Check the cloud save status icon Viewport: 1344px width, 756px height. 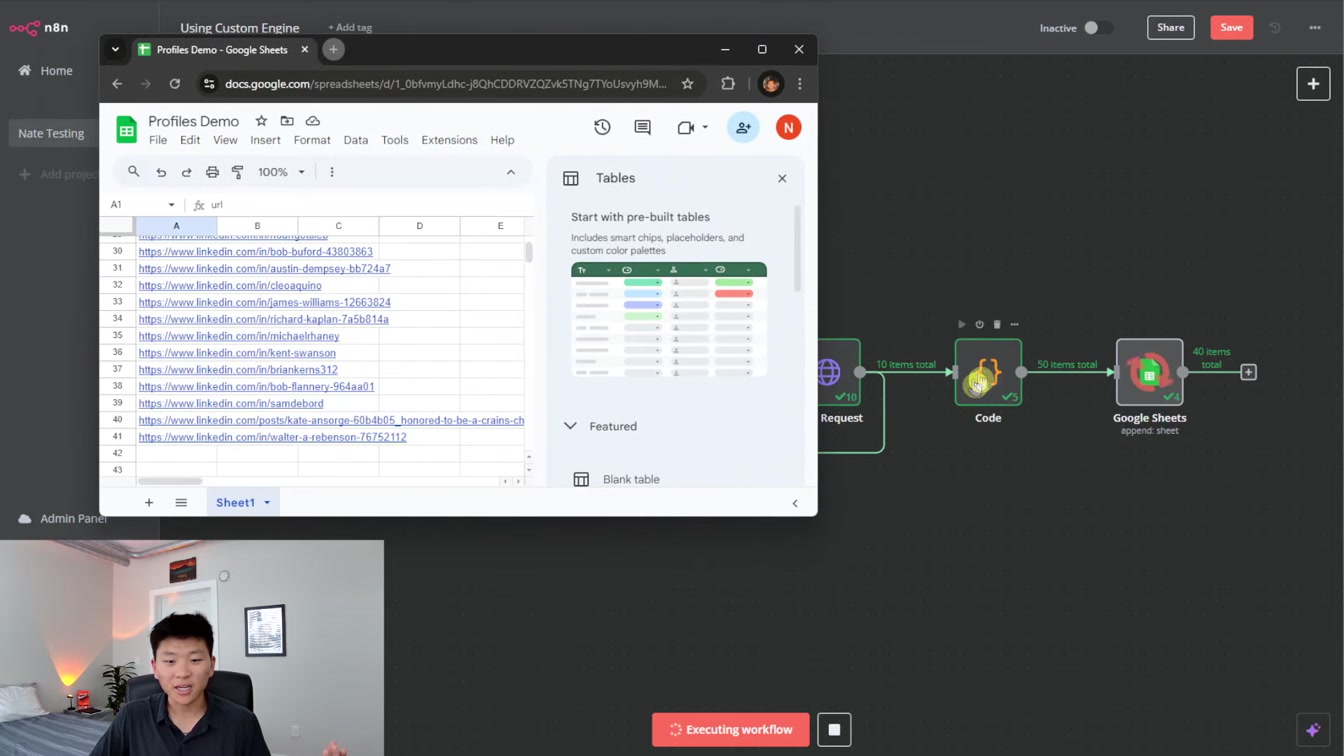point(312,121)
